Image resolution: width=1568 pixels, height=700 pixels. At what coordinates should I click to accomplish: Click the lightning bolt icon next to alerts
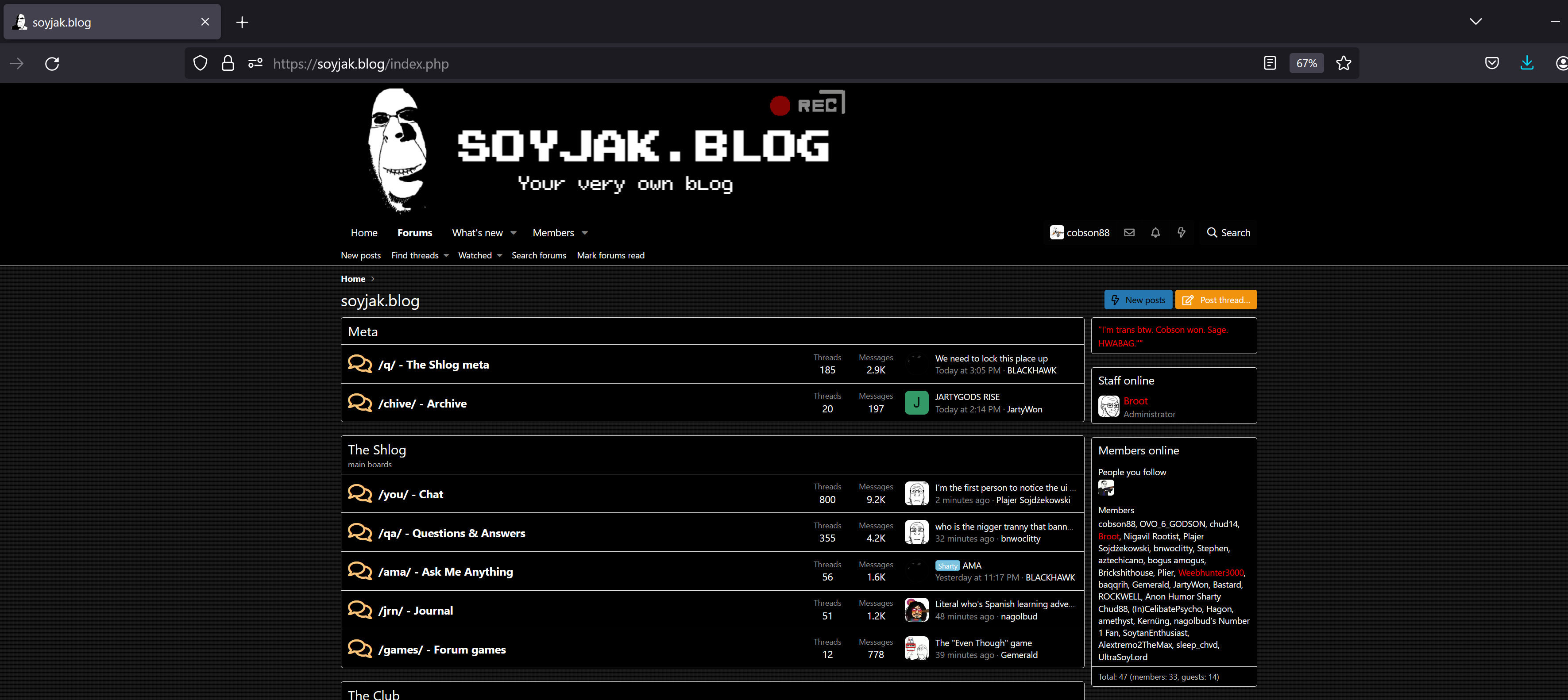(1182, 232)
